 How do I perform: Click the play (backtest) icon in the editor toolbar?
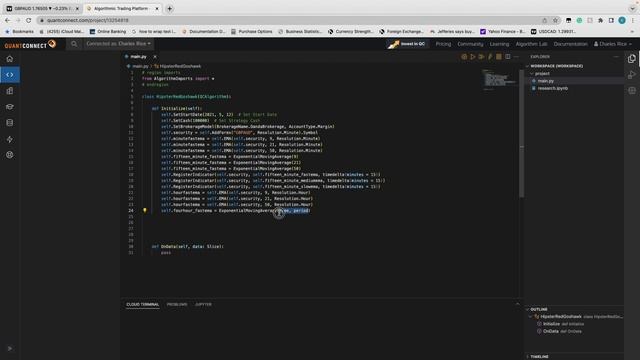coord(473,57)
